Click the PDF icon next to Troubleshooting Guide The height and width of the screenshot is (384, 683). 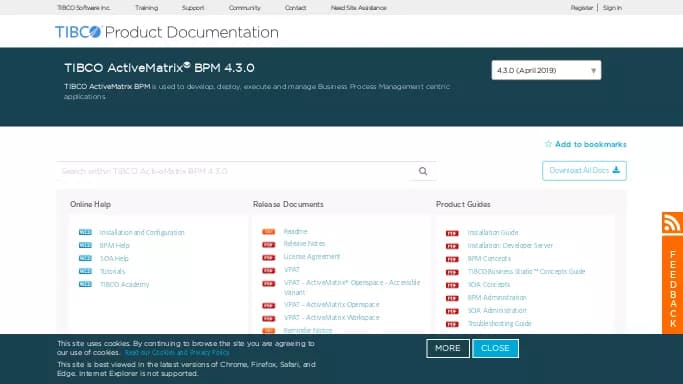click(x=452, y=325)
